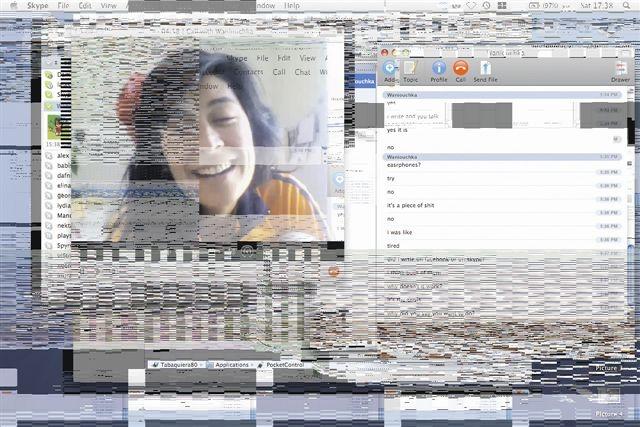Image resolution: width=640 pixels, height=427 pixels.
Task: Select contact alex in the contacts list
Action: click(x=63, y=156)
